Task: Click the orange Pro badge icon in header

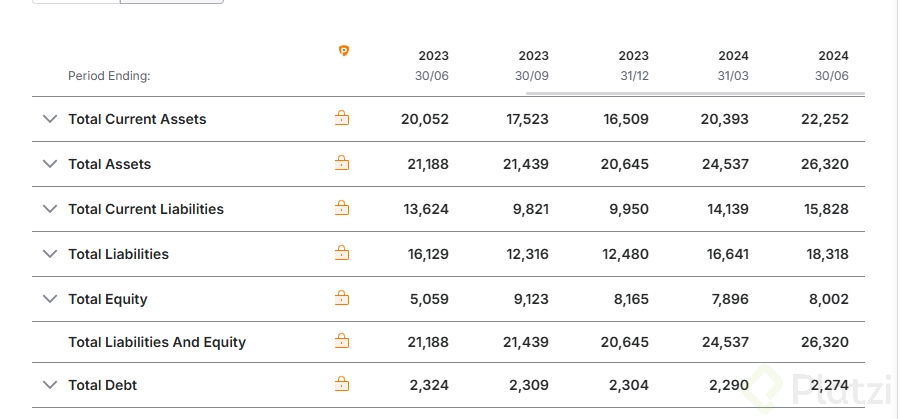Action: click(x=344, y=51)
